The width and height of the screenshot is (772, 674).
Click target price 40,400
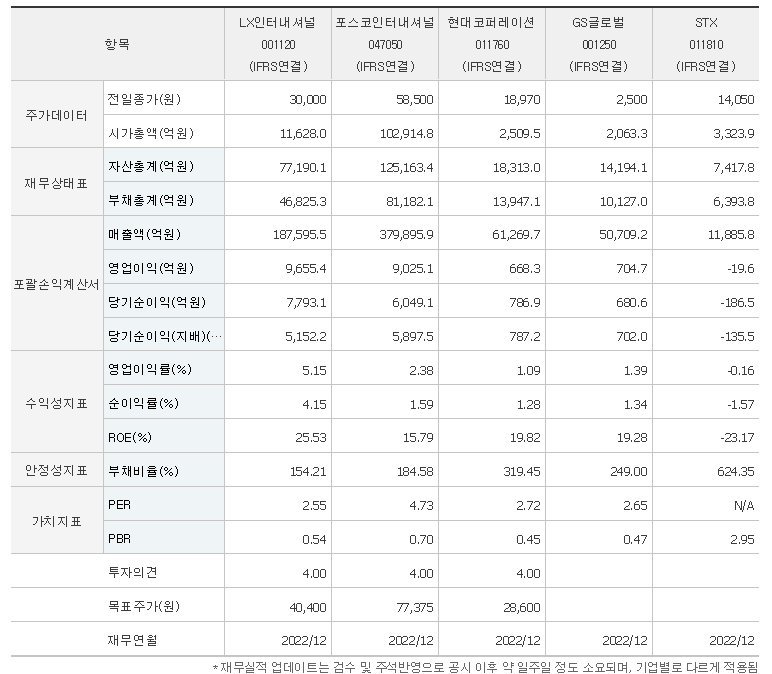(308, 608)
